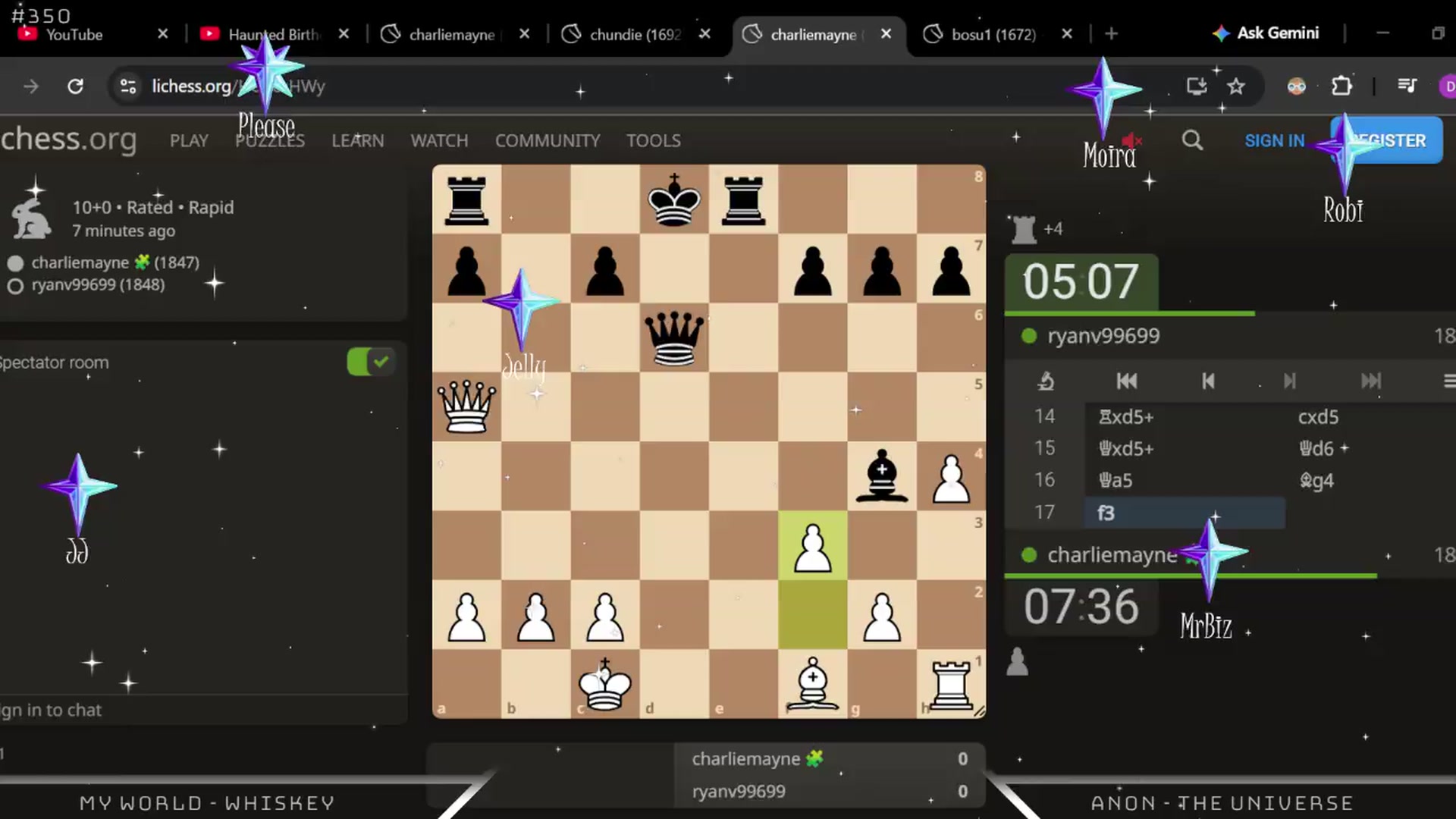1456x819 pixels.
Task: Open the browser profile avatar
Action: click(x=1447, y=86)
